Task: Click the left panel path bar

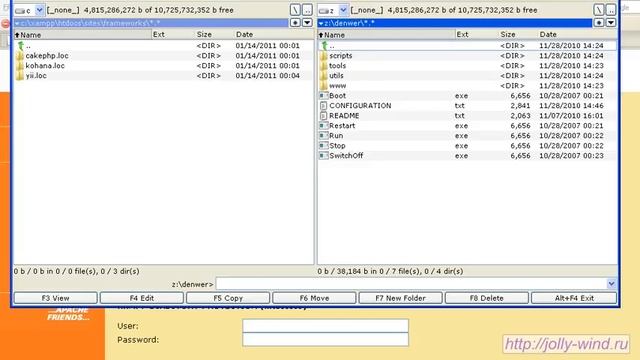Action: 151,23
